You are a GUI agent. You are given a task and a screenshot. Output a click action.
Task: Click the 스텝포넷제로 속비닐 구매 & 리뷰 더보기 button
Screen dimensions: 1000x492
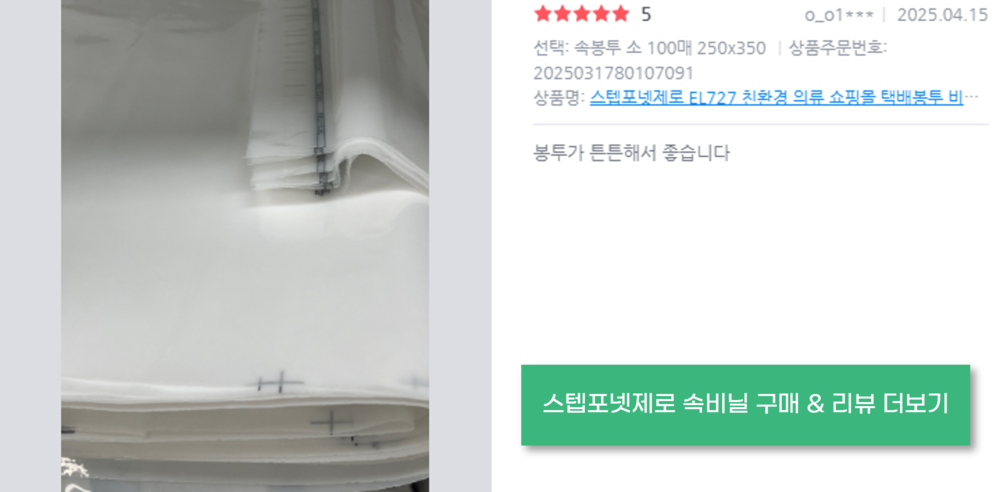tap(746, 405)
